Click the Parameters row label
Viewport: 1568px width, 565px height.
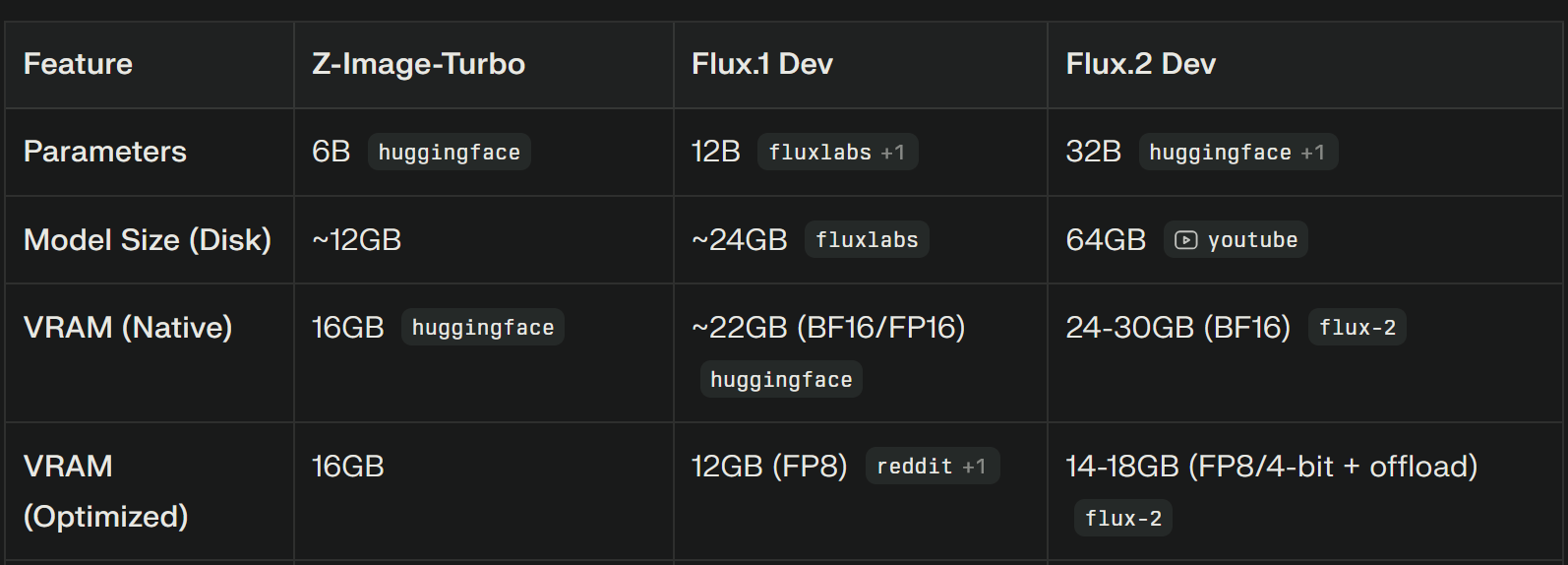click(x=105, y=152)
